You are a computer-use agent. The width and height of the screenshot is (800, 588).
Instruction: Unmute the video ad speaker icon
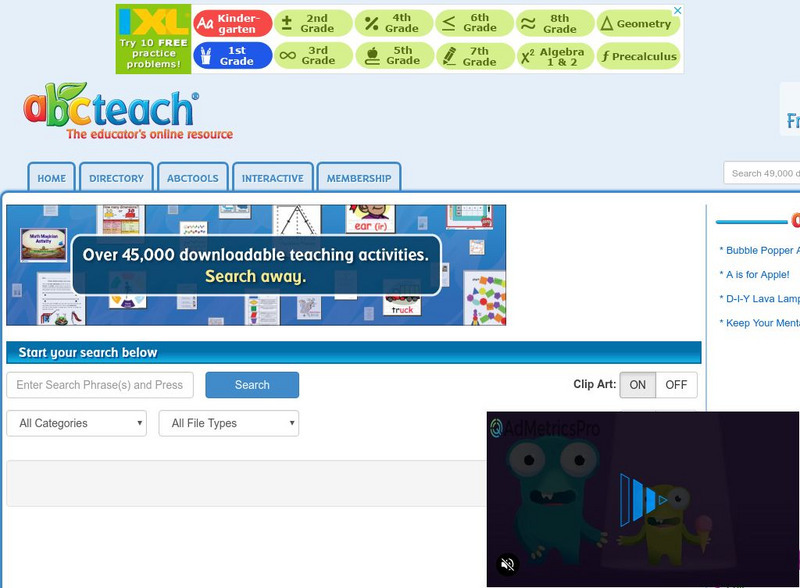[507, 564]
